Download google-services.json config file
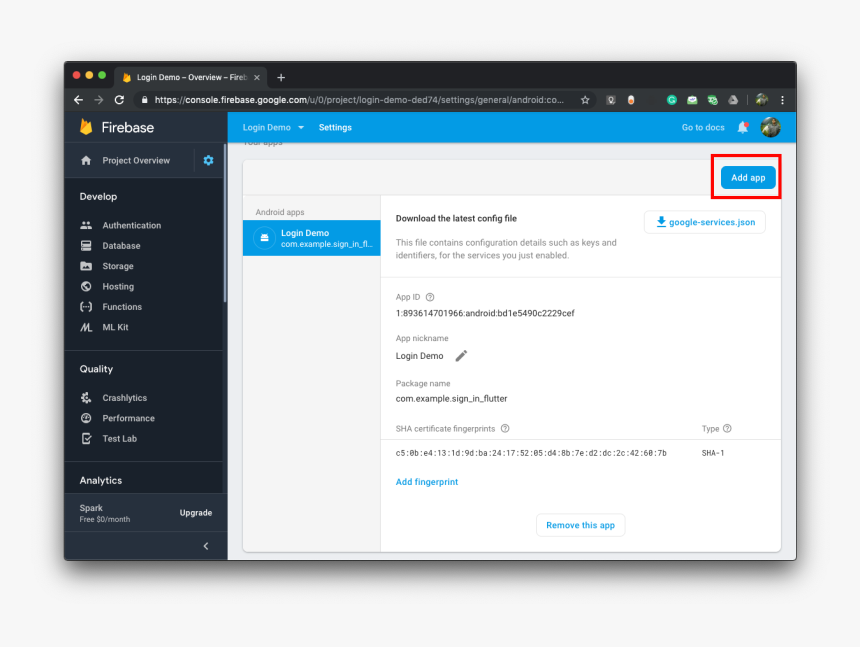 click(705, 222)
